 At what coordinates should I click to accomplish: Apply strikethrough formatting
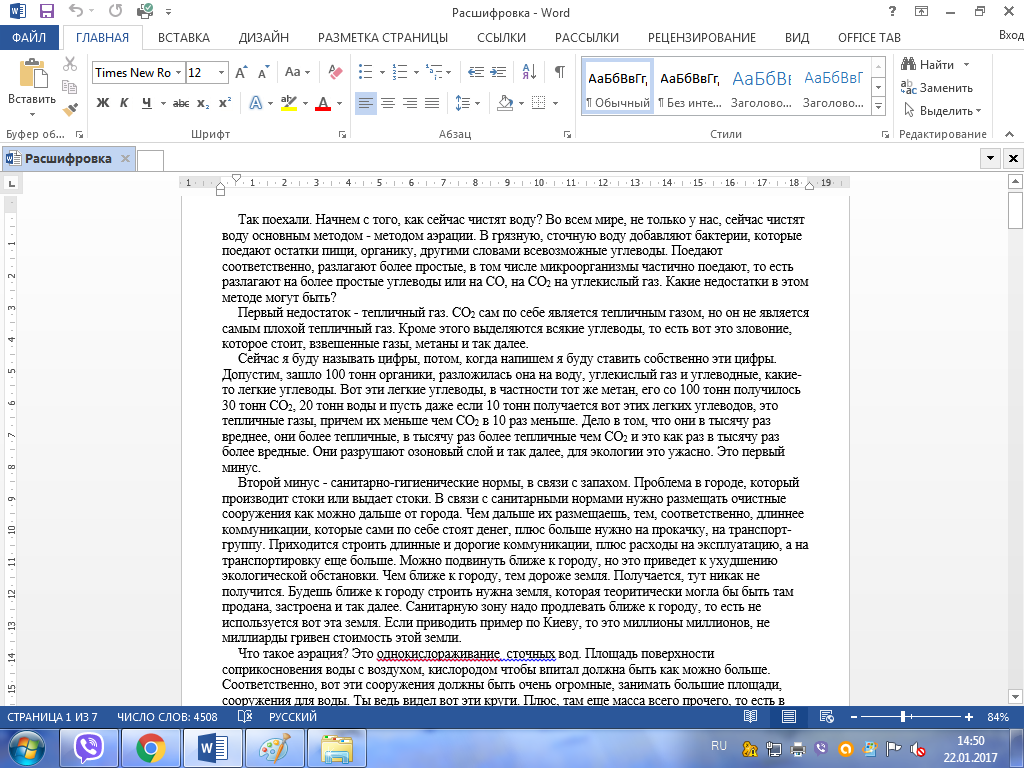click(x=181, y=103)
